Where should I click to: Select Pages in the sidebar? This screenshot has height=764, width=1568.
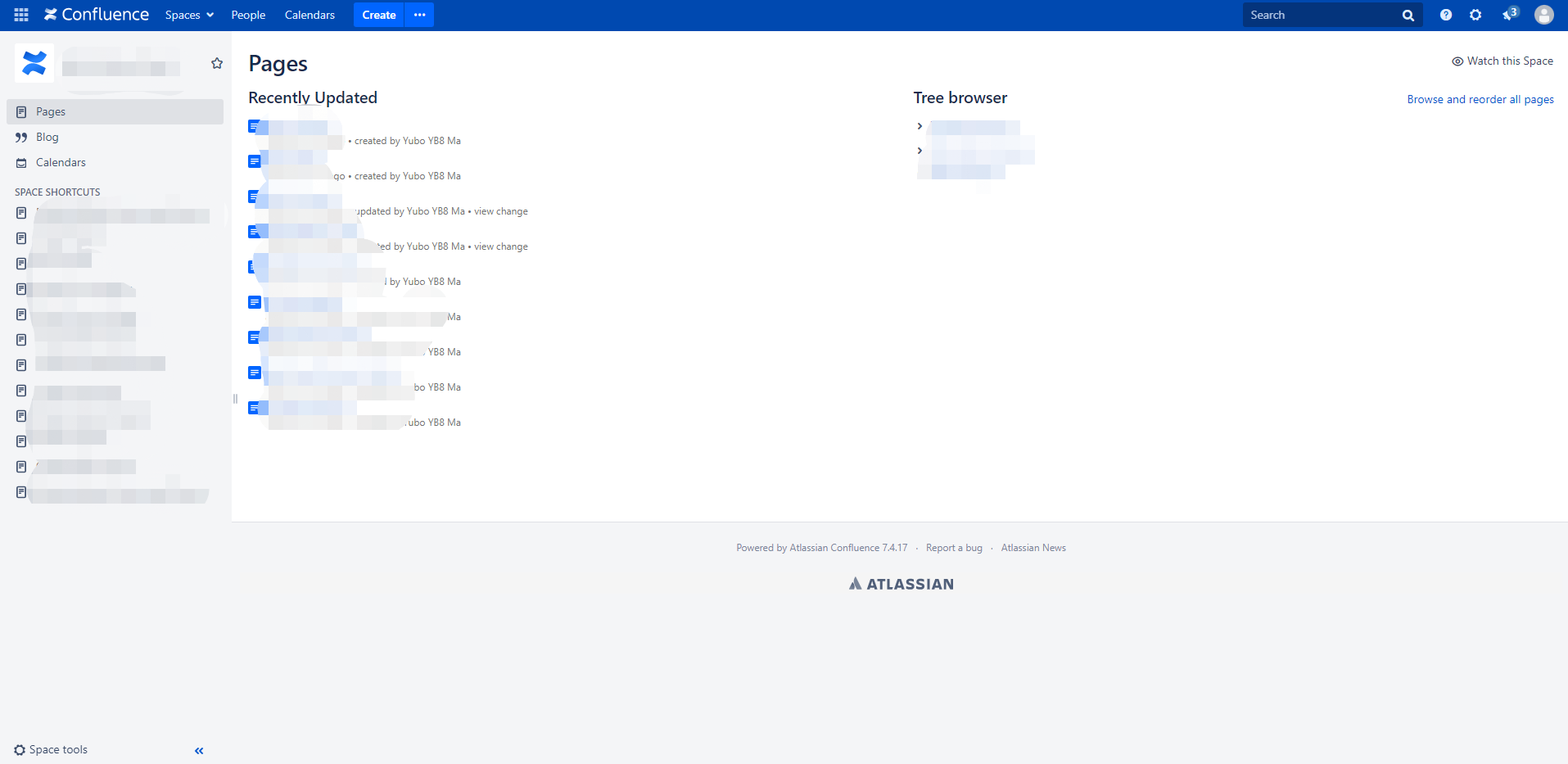click(x=115, y=111)
